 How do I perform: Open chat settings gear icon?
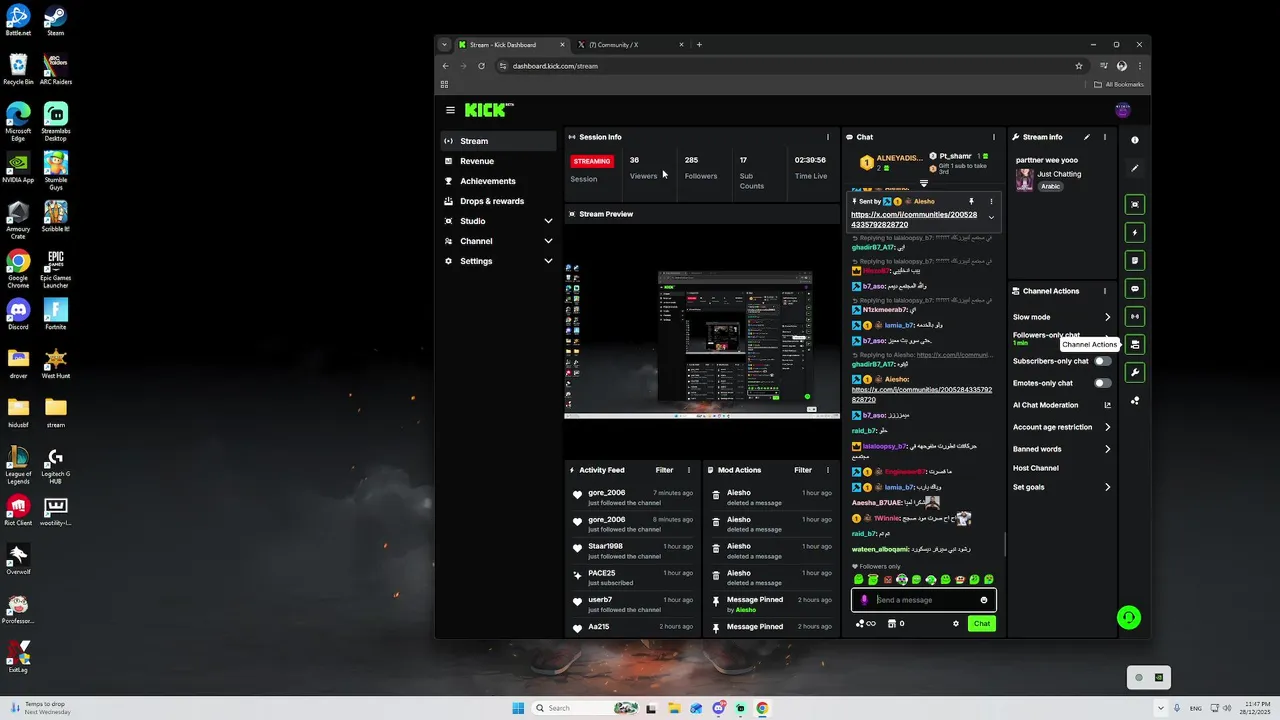pos(956,623)
